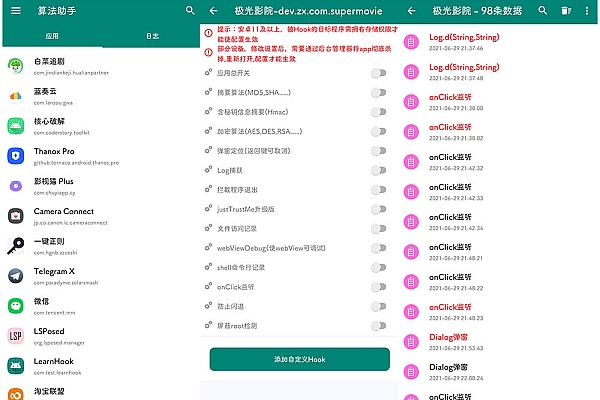This screenshot has height=400, width=600.
Task: Go back from the 极光影院 settings screen
Action: click(214, 11)
